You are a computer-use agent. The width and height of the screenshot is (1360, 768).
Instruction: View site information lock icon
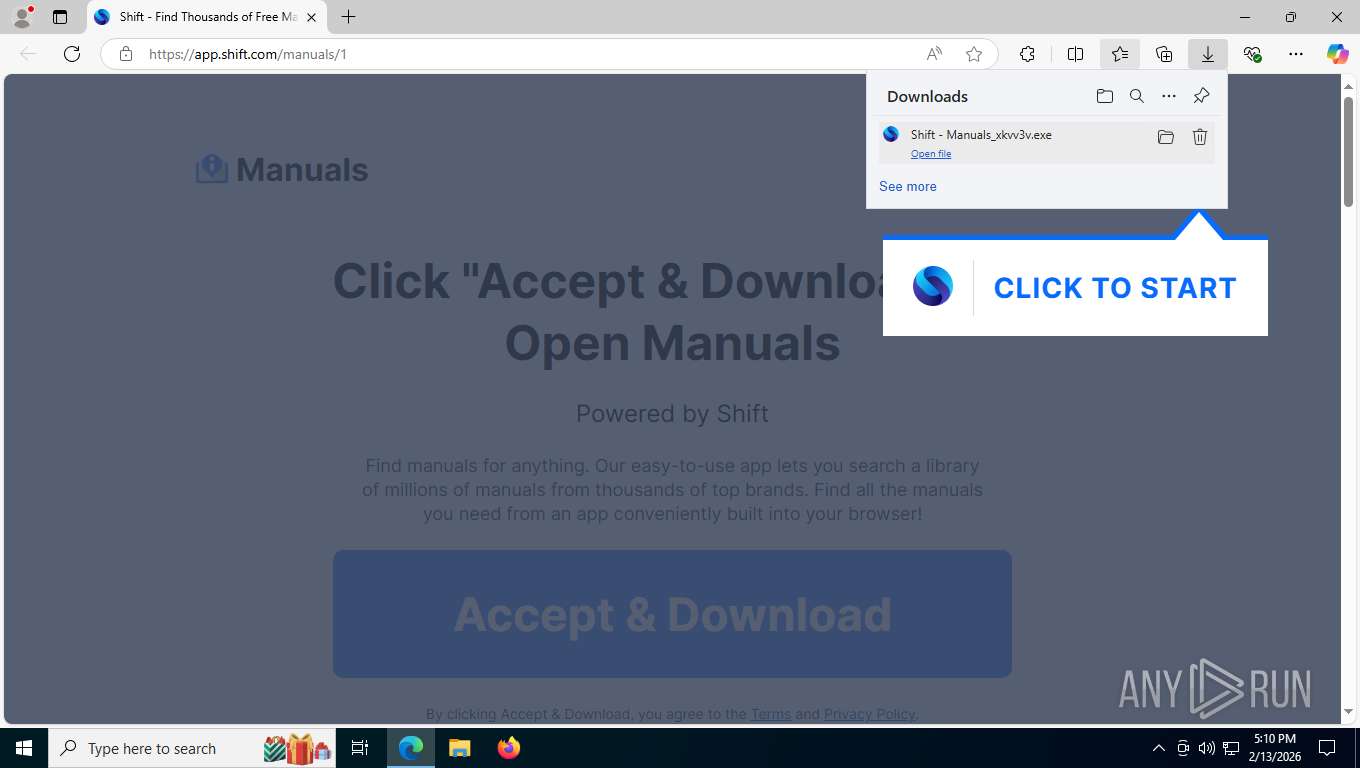126,54
